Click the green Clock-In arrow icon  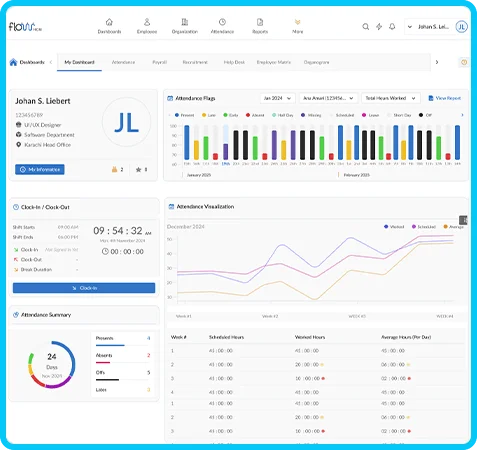(x=16, y=250)
